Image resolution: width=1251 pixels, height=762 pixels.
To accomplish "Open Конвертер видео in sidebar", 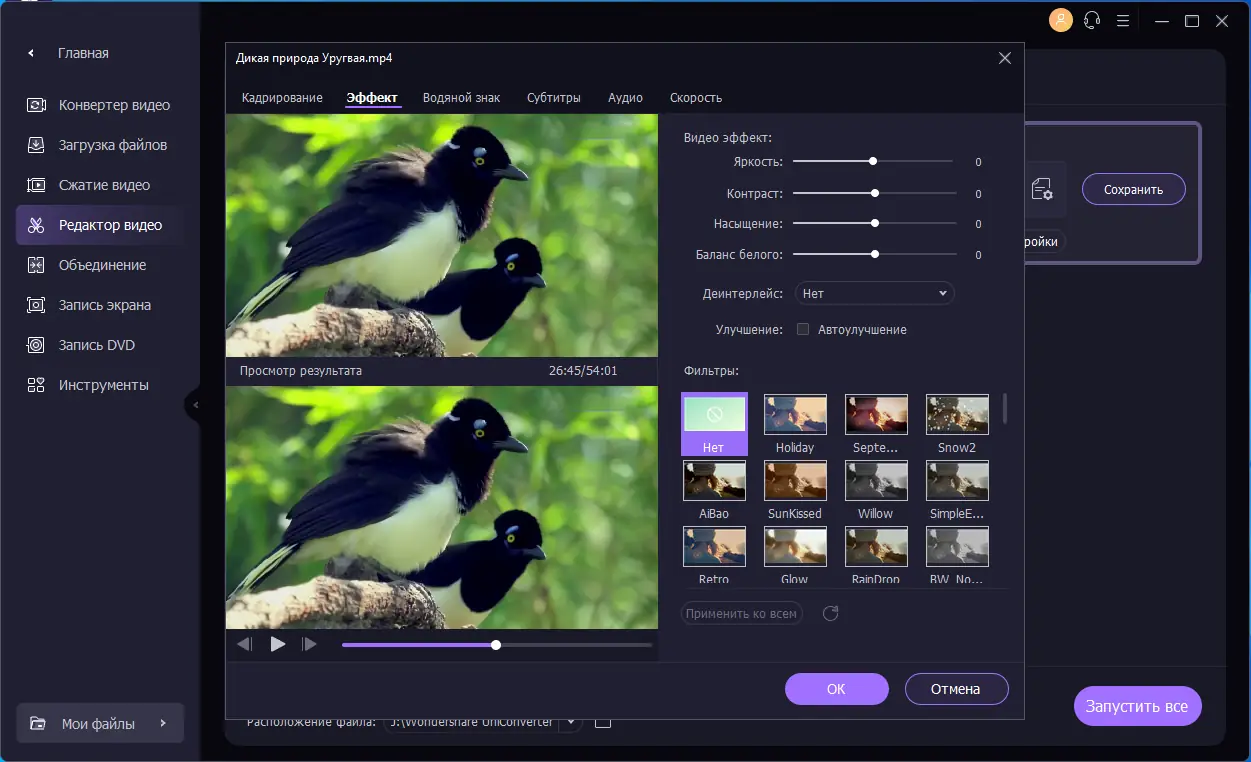I will click(x=100, y=105).
